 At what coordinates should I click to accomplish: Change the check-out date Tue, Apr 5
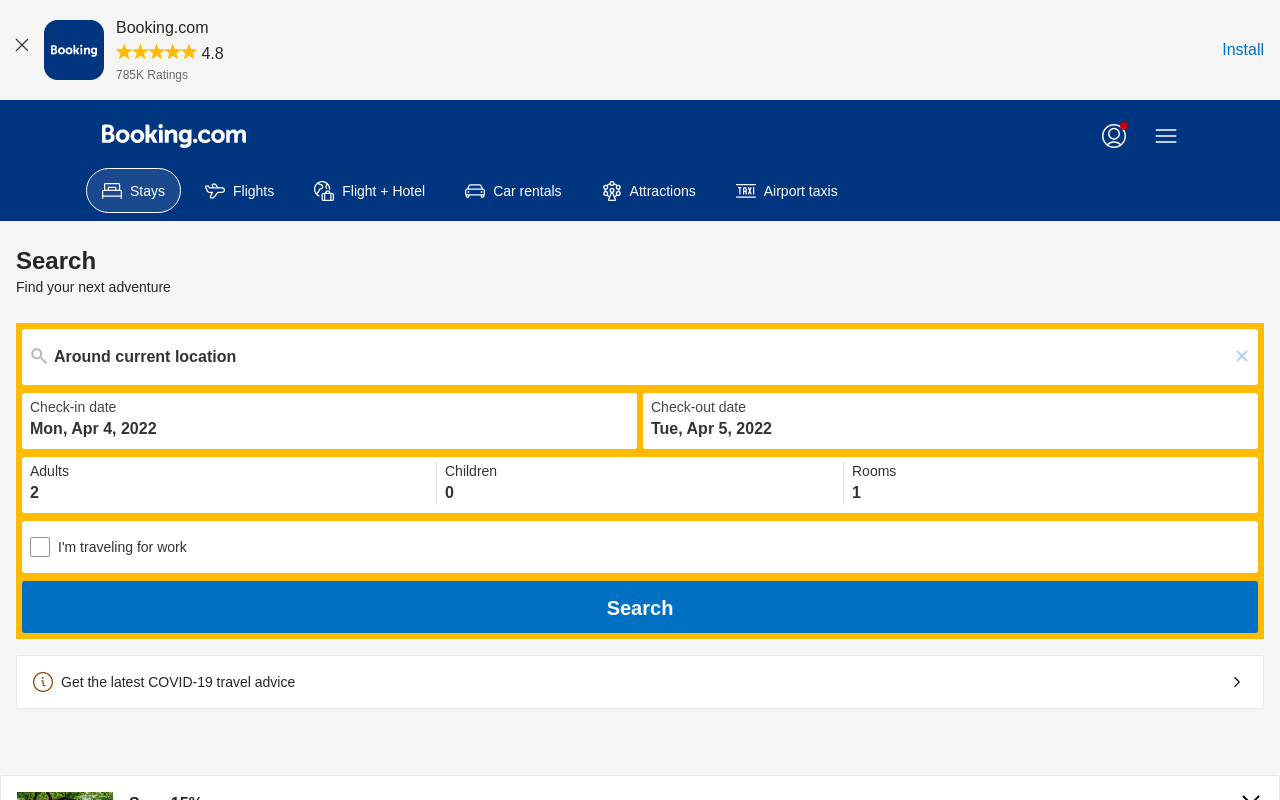coord(950,421)
